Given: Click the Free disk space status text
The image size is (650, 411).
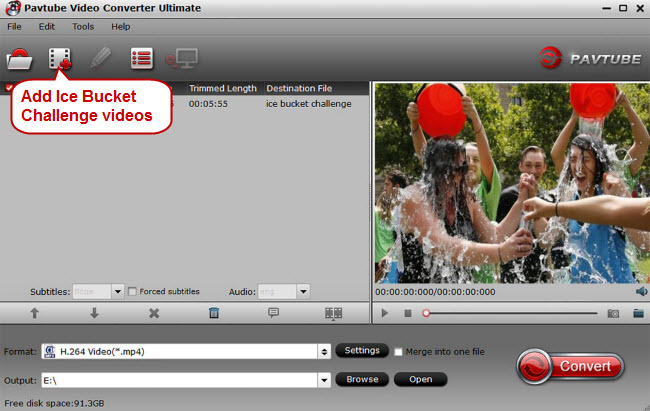Looking at the screenshot, I should (x=54, y=403).
